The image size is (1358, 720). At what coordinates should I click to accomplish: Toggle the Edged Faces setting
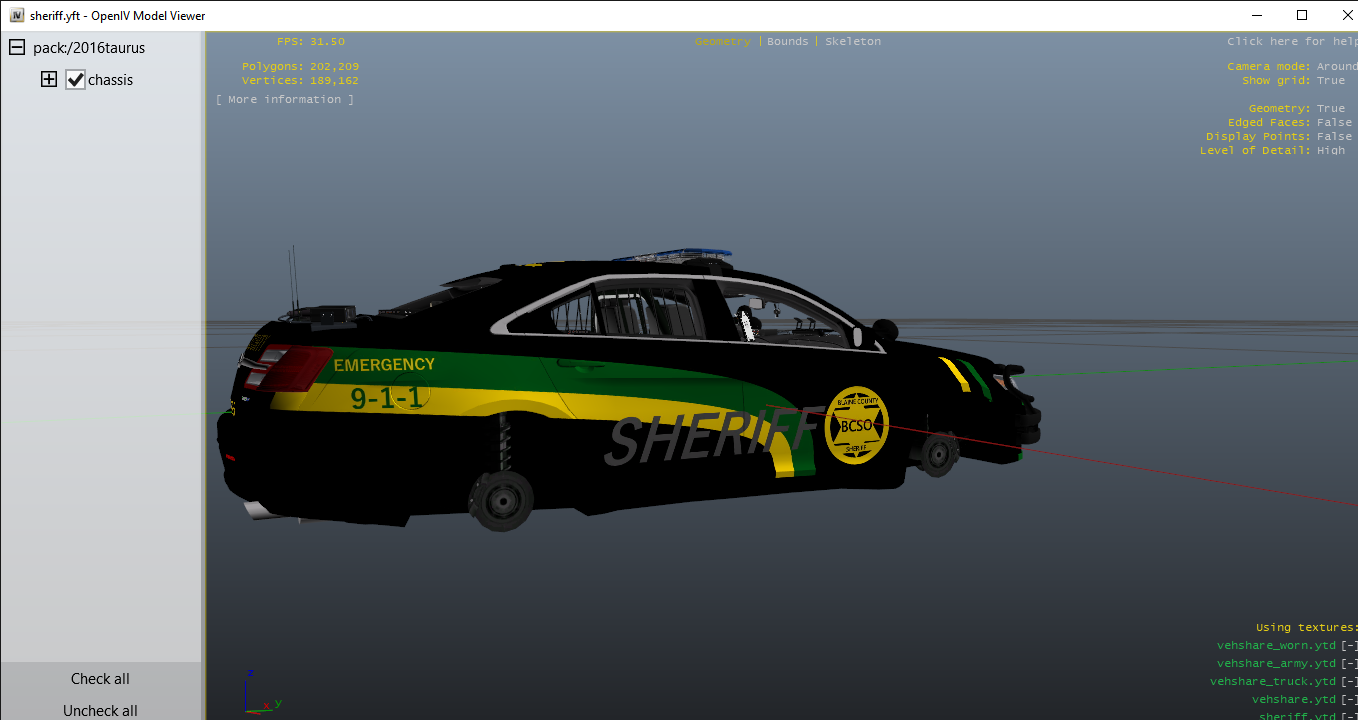click(1333, 123)
